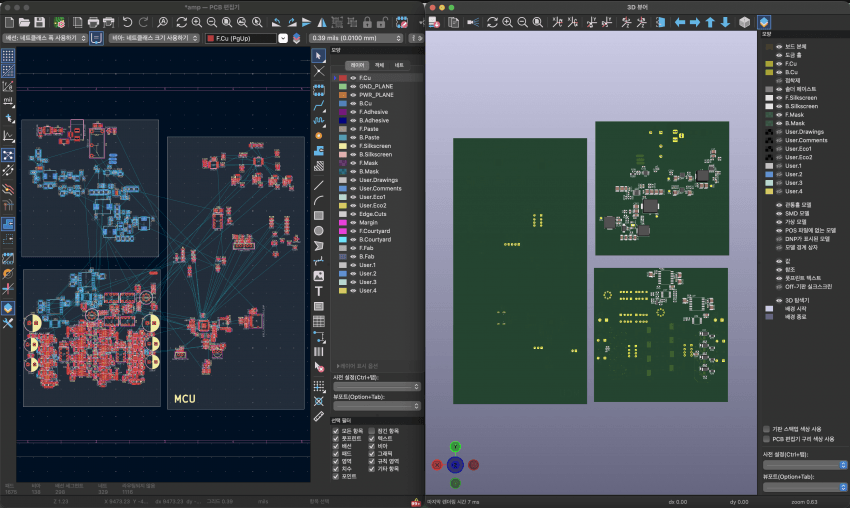Hide the GND_PLANE layer via eye icon

(x=353, y=86)
